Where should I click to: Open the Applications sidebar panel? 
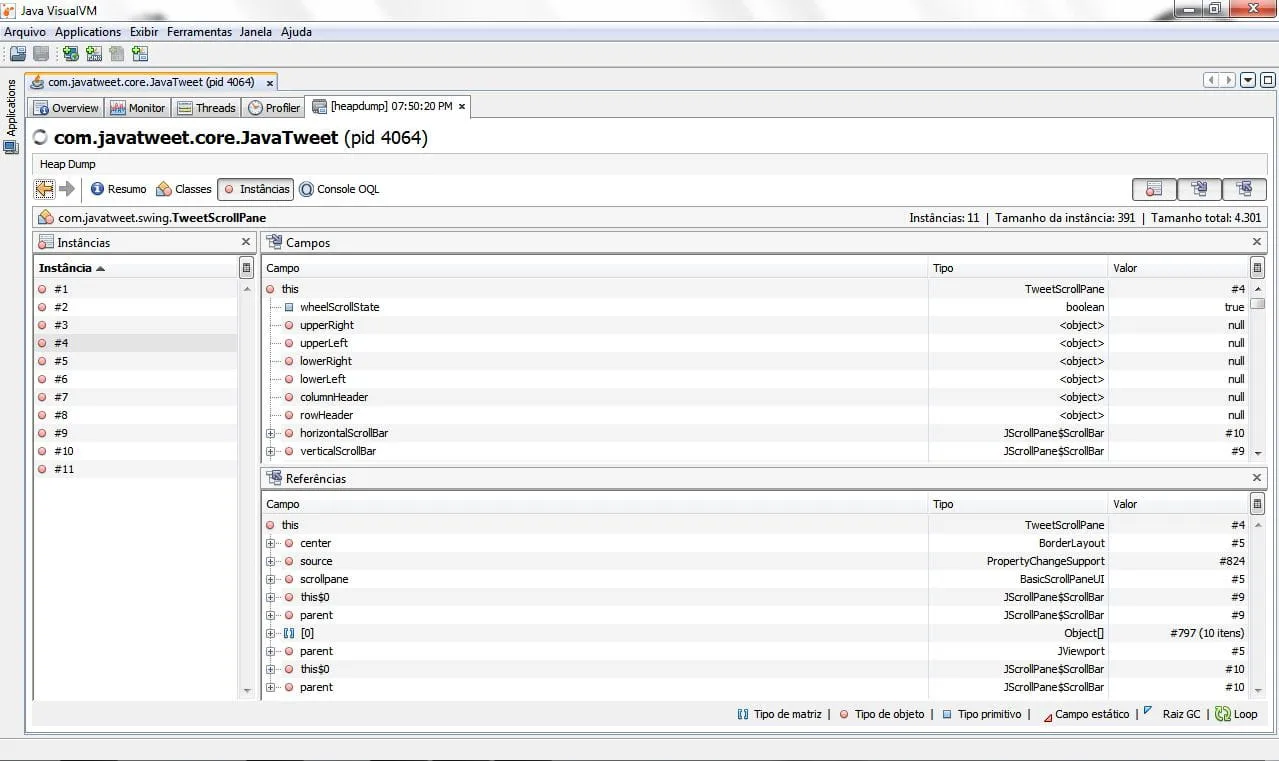point(11,117)
